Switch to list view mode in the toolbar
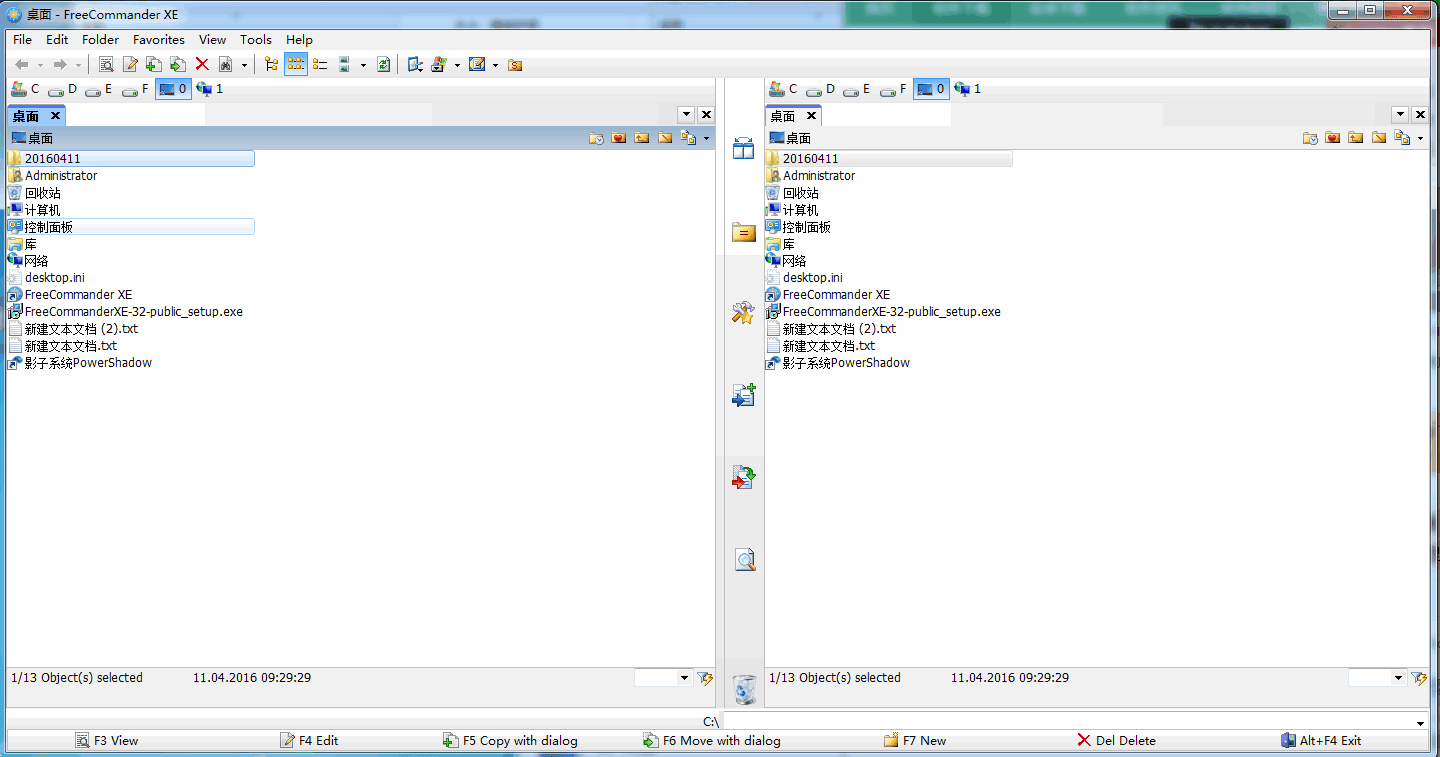 coord(320,65)
